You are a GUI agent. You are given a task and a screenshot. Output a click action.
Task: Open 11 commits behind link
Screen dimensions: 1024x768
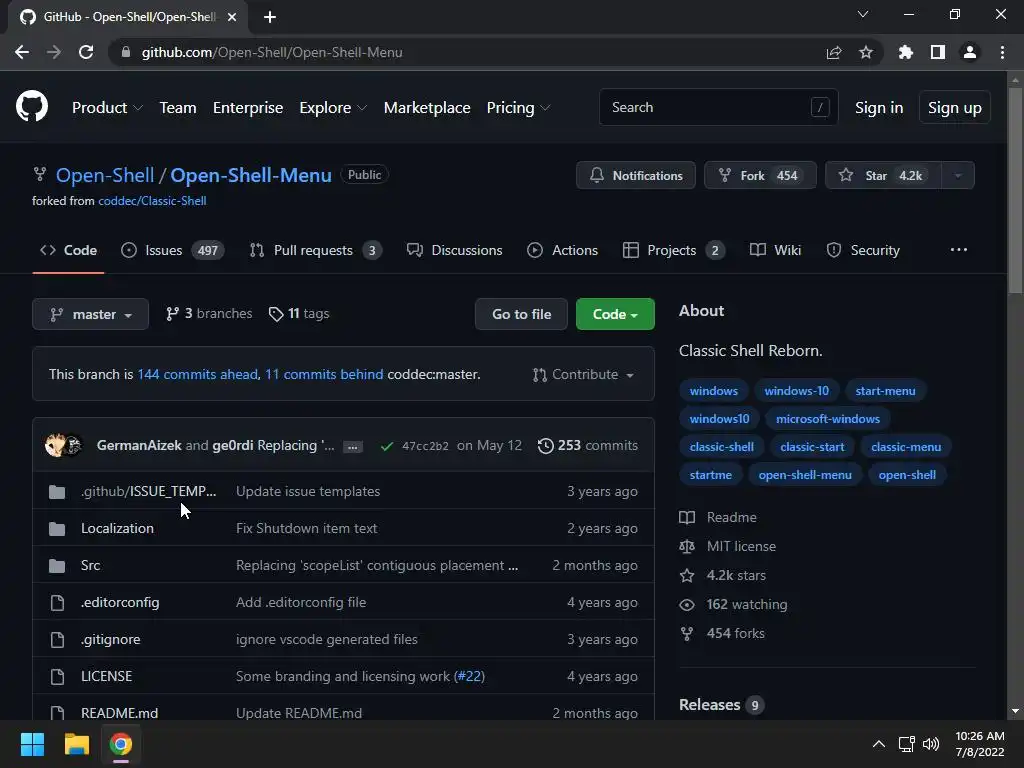[x=324, y=374]
